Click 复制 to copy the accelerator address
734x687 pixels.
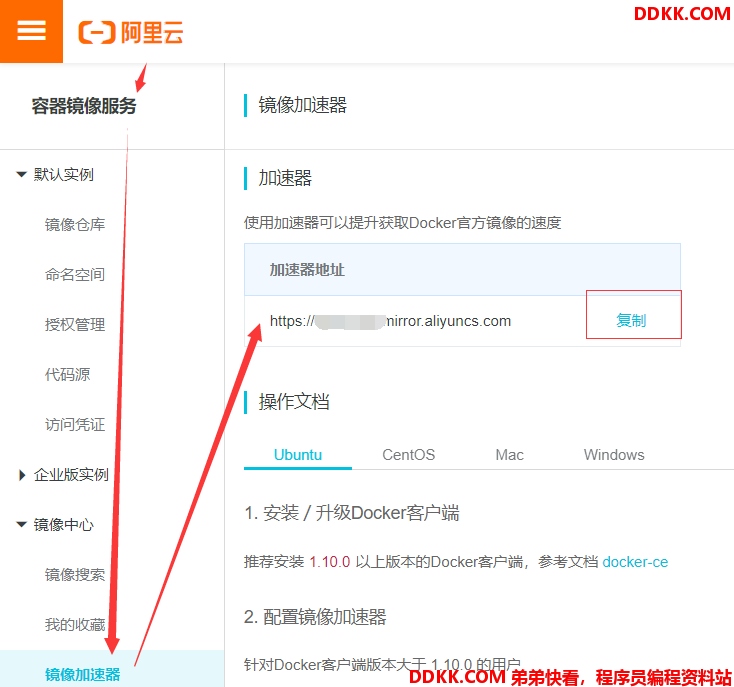click(631, 321)
